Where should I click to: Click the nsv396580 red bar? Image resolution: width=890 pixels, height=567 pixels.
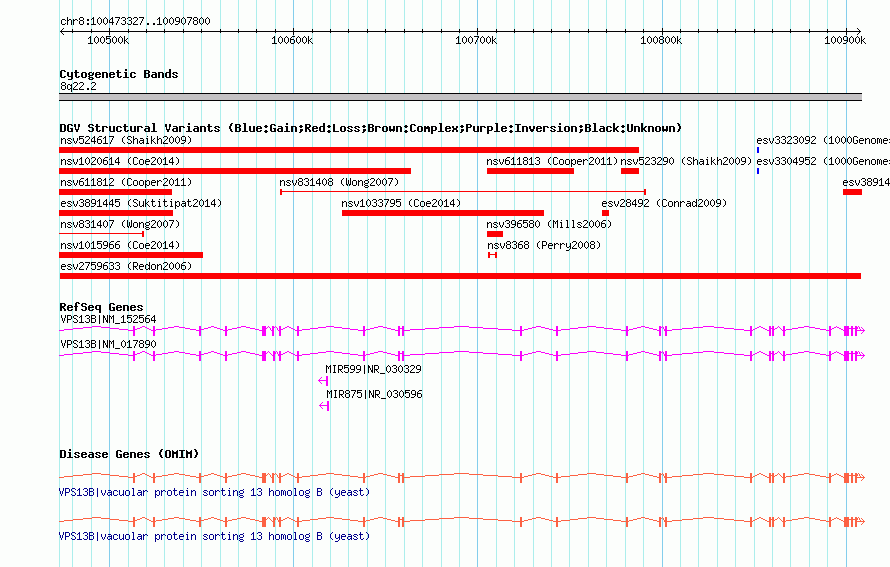(495, 234)
